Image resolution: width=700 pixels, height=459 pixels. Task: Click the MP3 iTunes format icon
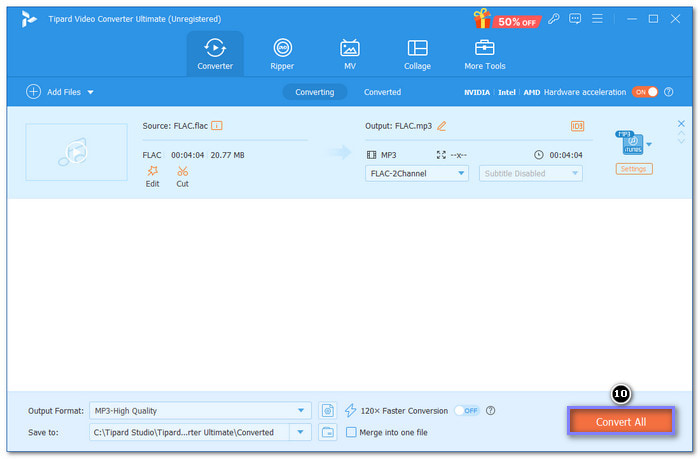[x=630, y=143]
